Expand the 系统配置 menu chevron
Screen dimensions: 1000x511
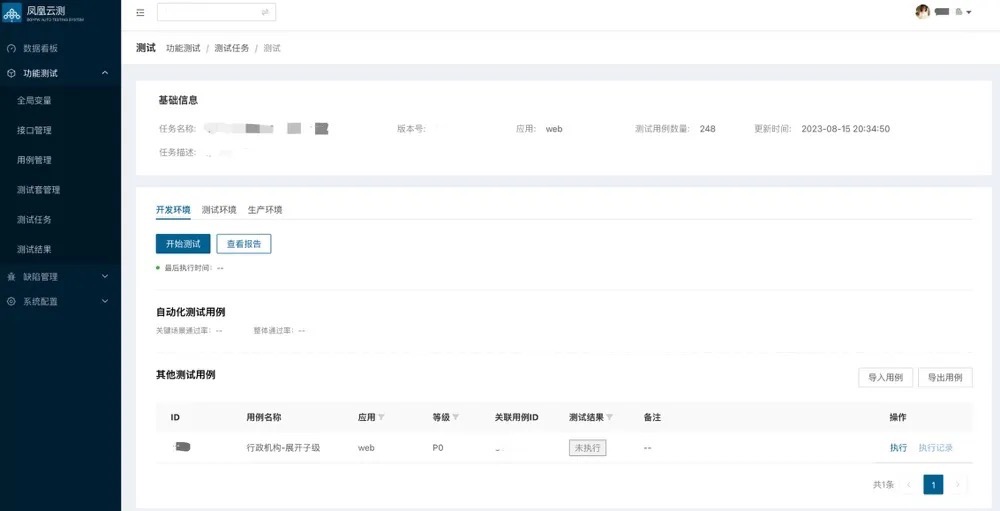[x=105, y=302]
